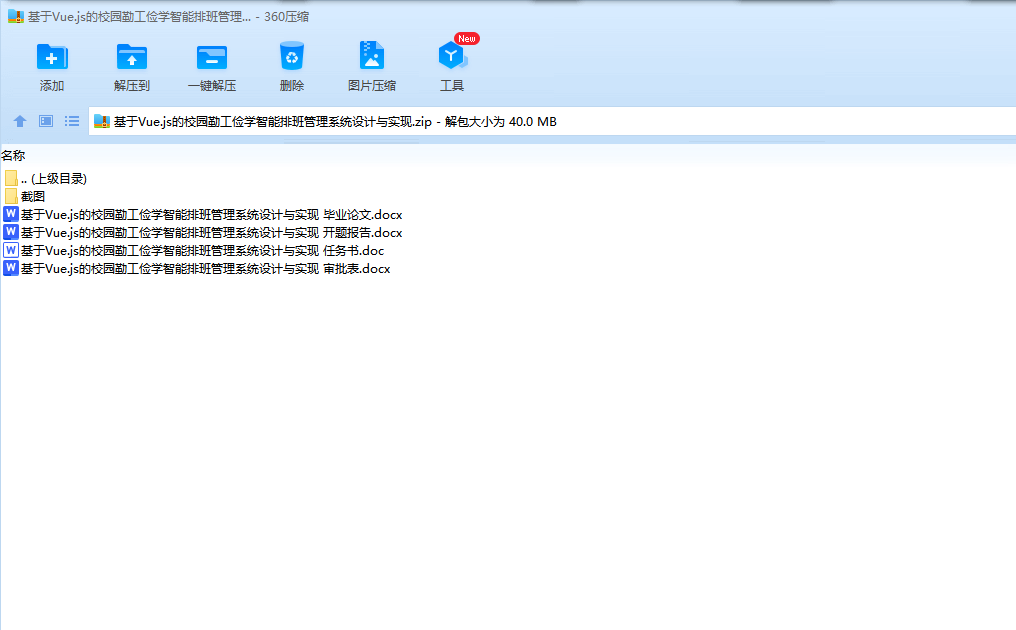The width and height of the screenshot is (1016, 630).
Task: Select the 截图 folder
Action: click(x=25, y=196)
